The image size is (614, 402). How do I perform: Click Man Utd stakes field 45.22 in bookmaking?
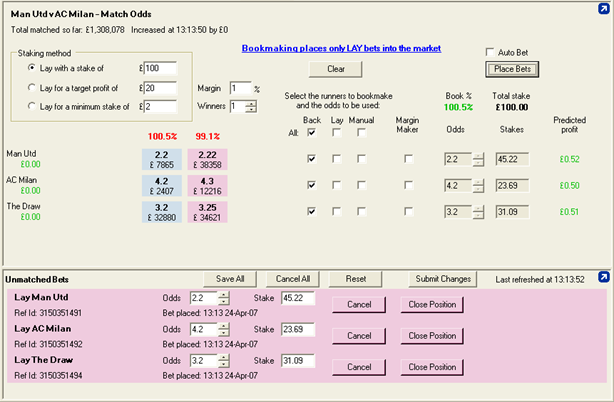tap(512, 159)
